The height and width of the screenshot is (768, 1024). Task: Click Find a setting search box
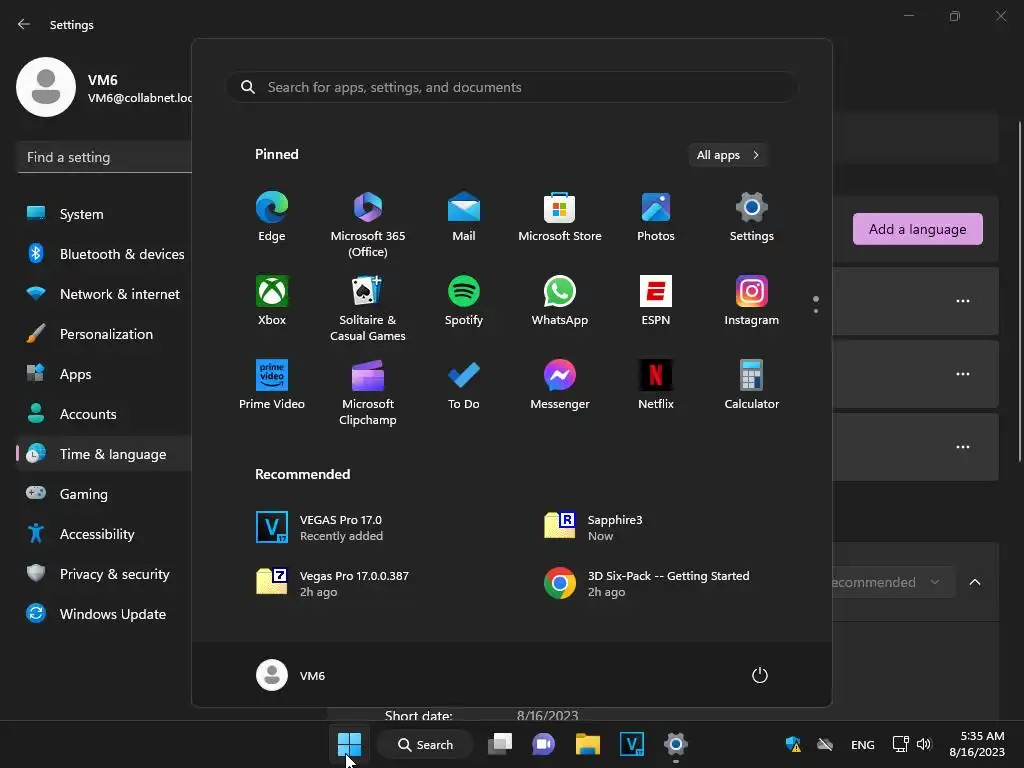click(x=104, y=157)
